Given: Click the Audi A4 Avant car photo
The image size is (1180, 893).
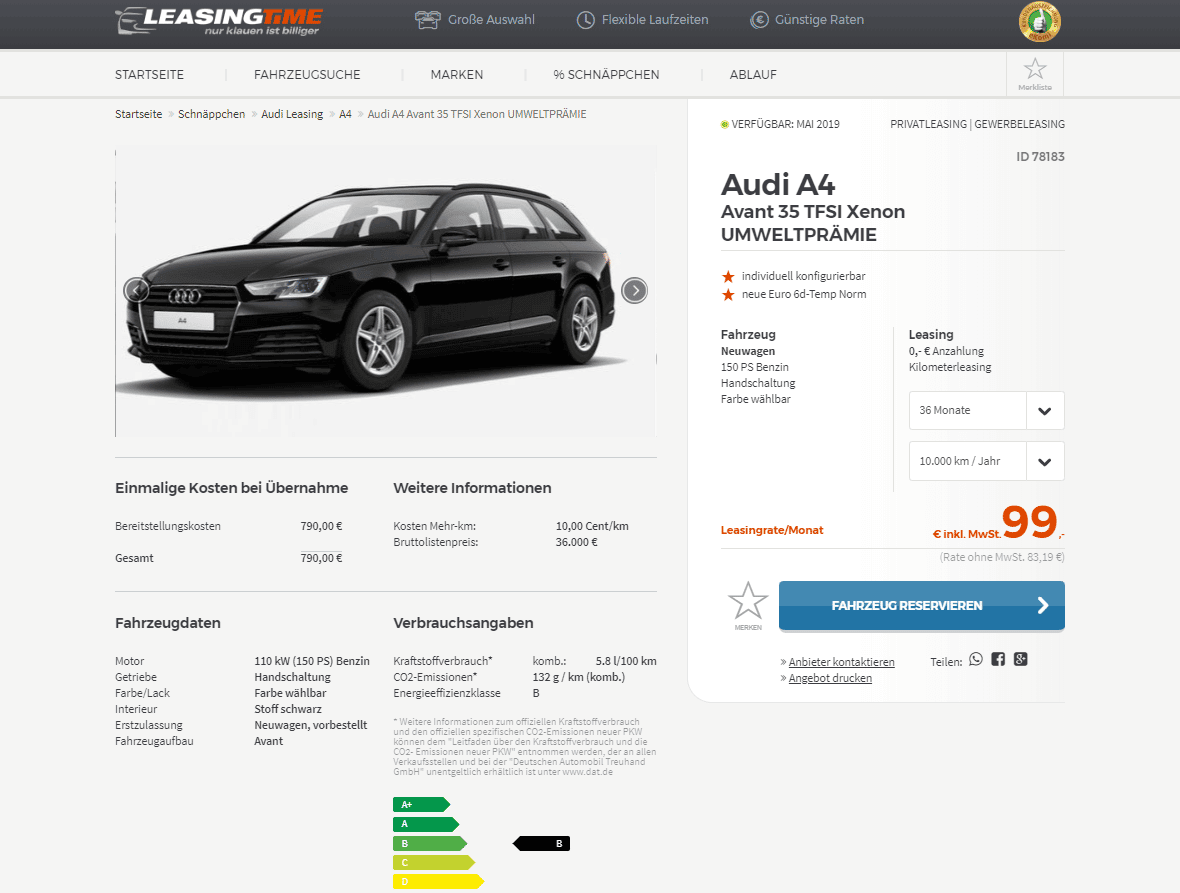Looking at the screenshot, I should (x=385, y=291).
